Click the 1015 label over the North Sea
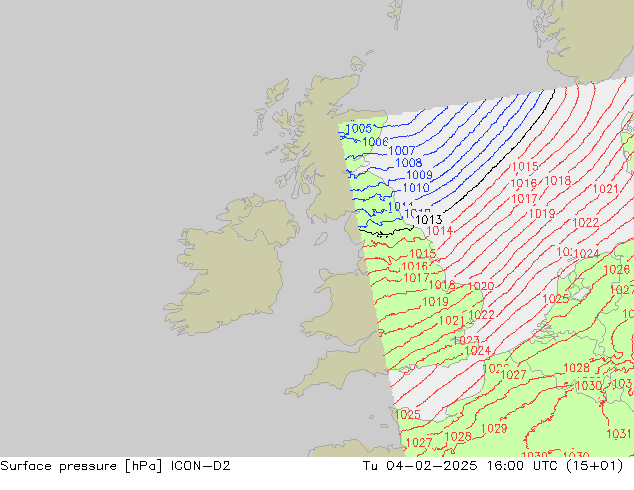Image resolution: width=634 pixels, height=490 pixels. pos(525,167)
